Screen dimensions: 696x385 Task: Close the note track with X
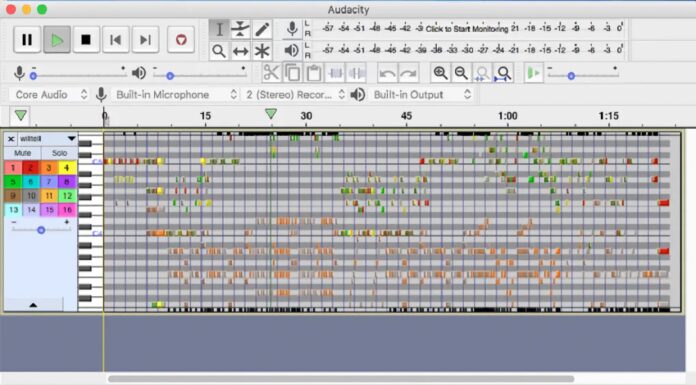click(x=11, y=139)
